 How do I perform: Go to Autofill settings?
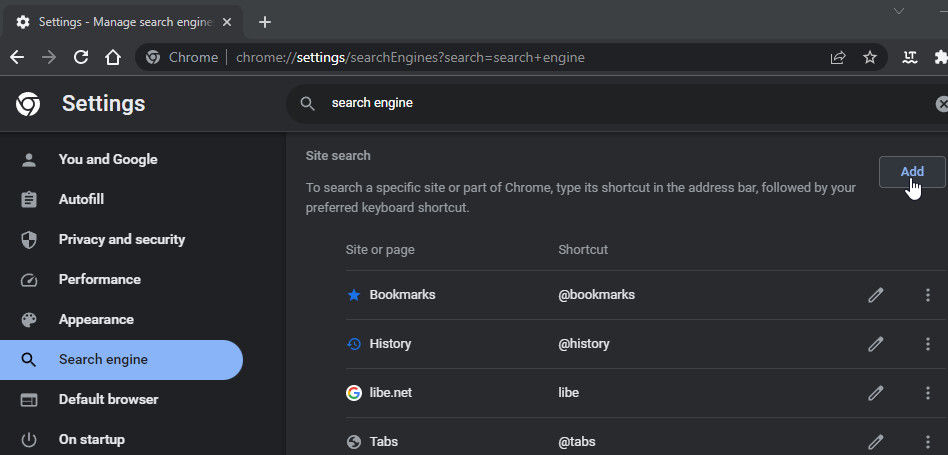click(81, 199)
